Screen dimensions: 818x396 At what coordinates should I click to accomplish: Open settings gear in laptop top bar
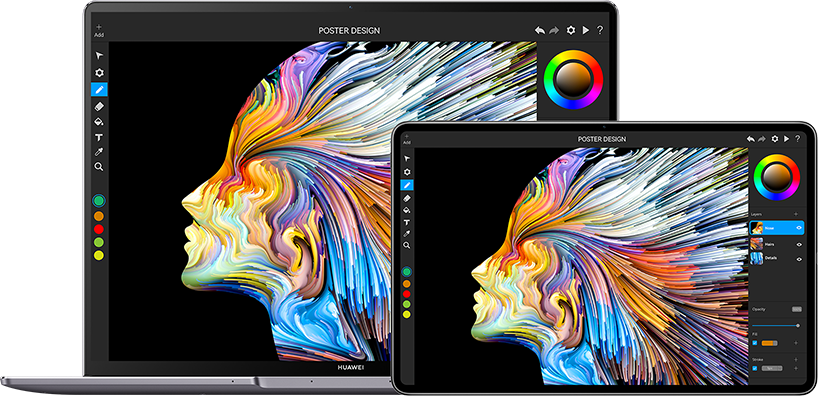click(x=571, y=30)
